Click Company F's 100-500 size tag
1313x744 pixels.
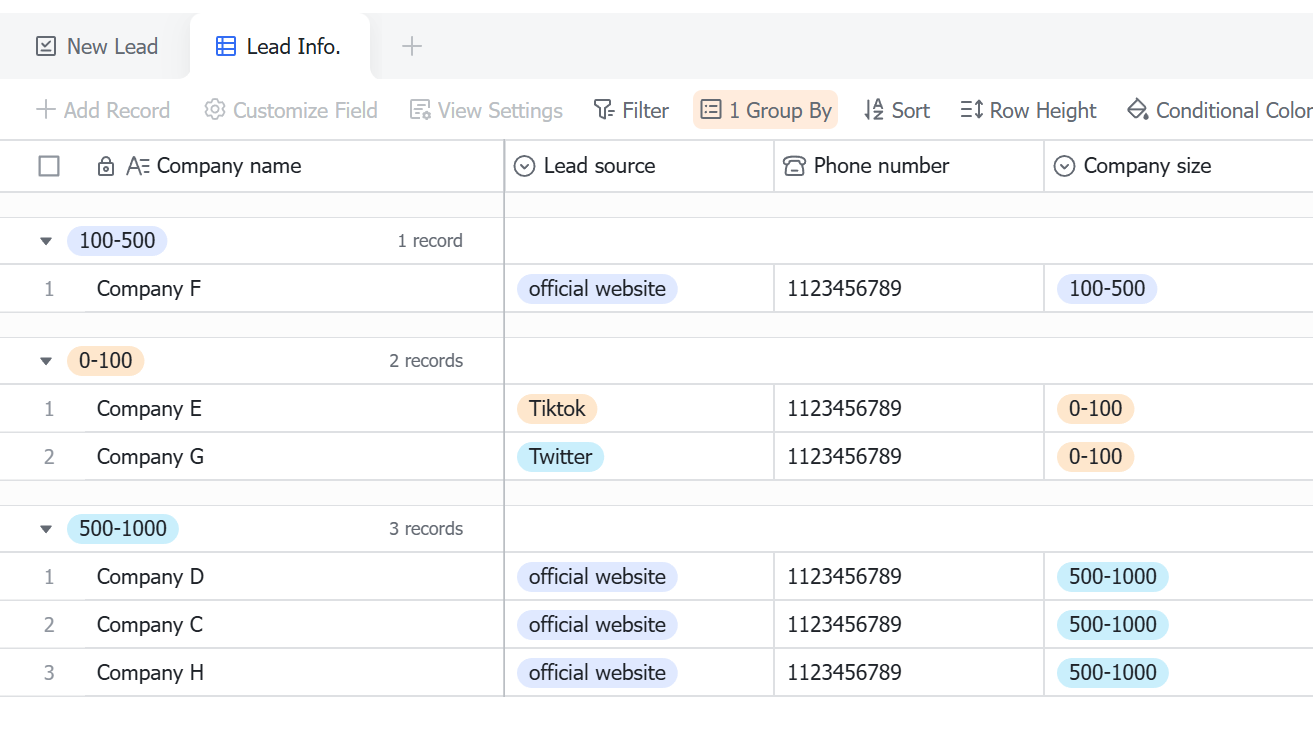click(1107, 289)
